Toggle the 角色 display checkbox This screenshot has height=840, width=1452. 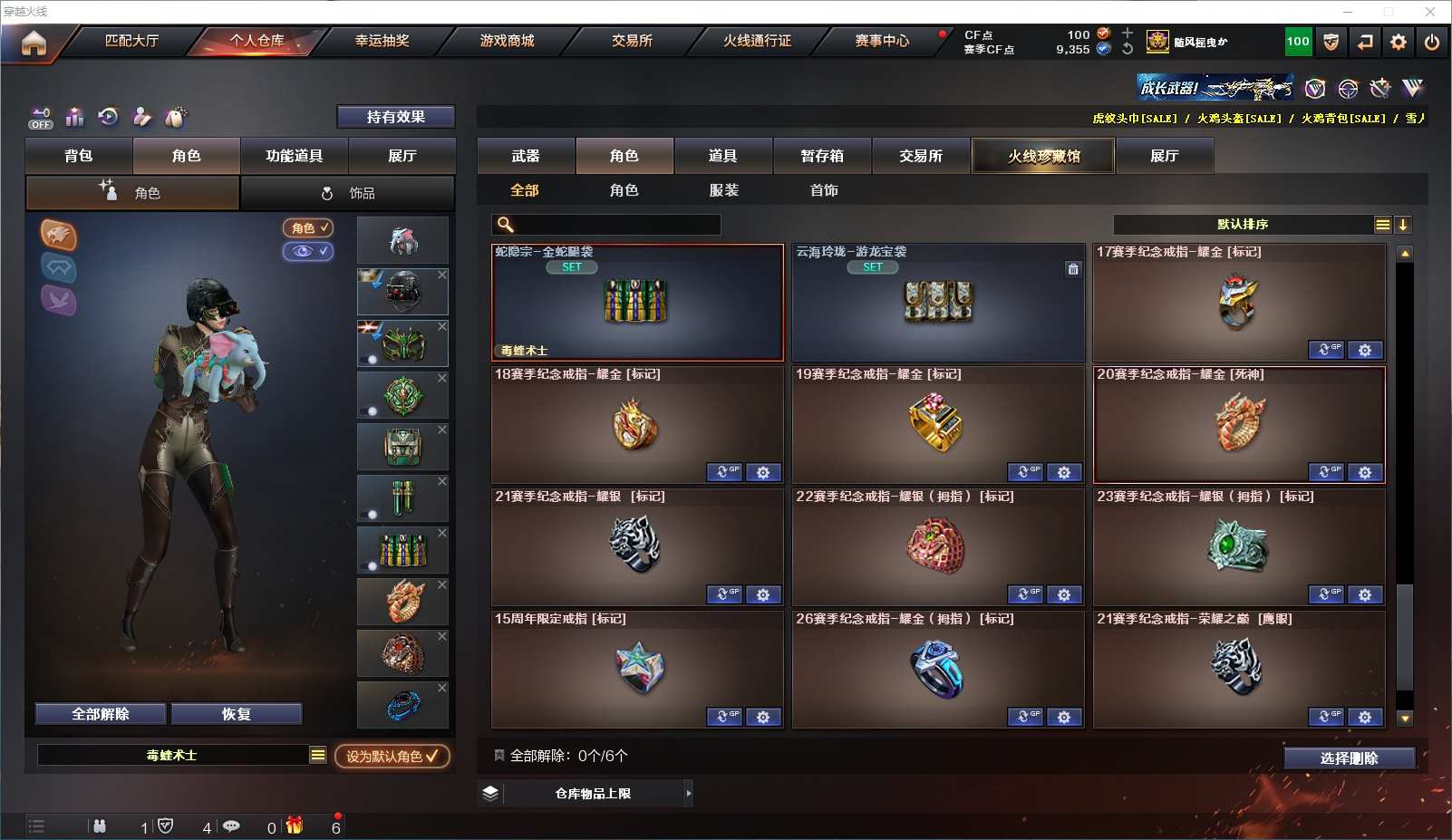pos(308,228)
